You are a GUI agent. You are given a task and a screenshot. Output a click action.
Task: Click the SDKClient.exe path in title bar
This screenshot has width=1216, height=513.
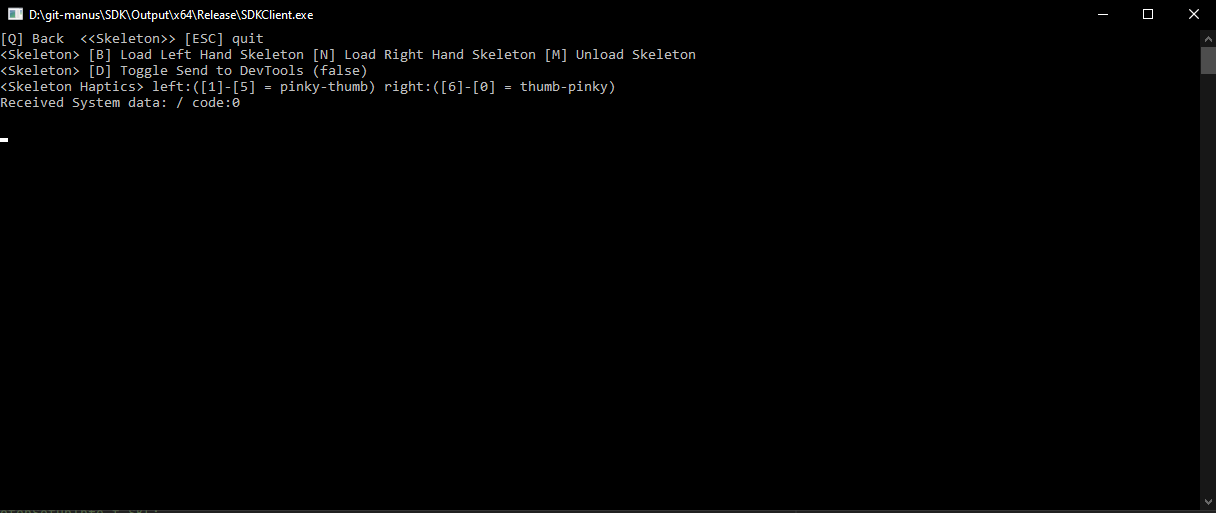coord(171,15)
